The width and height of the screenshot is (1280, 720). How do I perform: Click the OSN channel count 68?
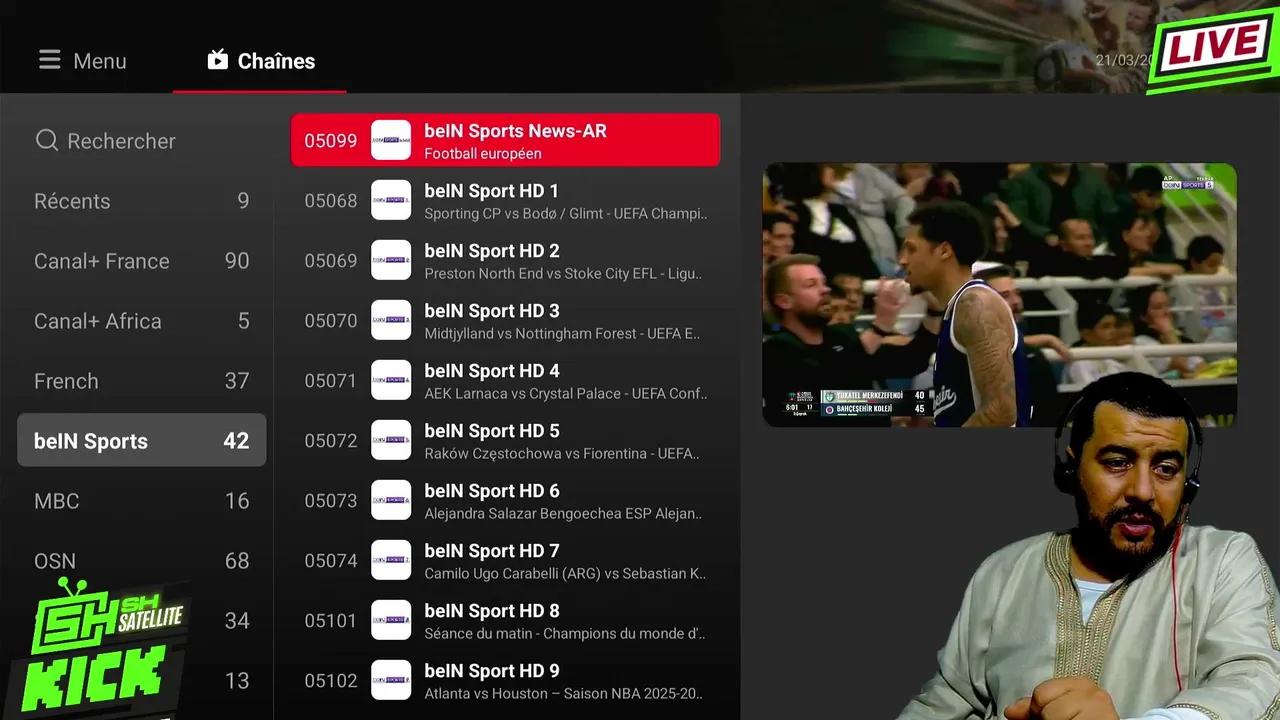[x=237, y=561]
